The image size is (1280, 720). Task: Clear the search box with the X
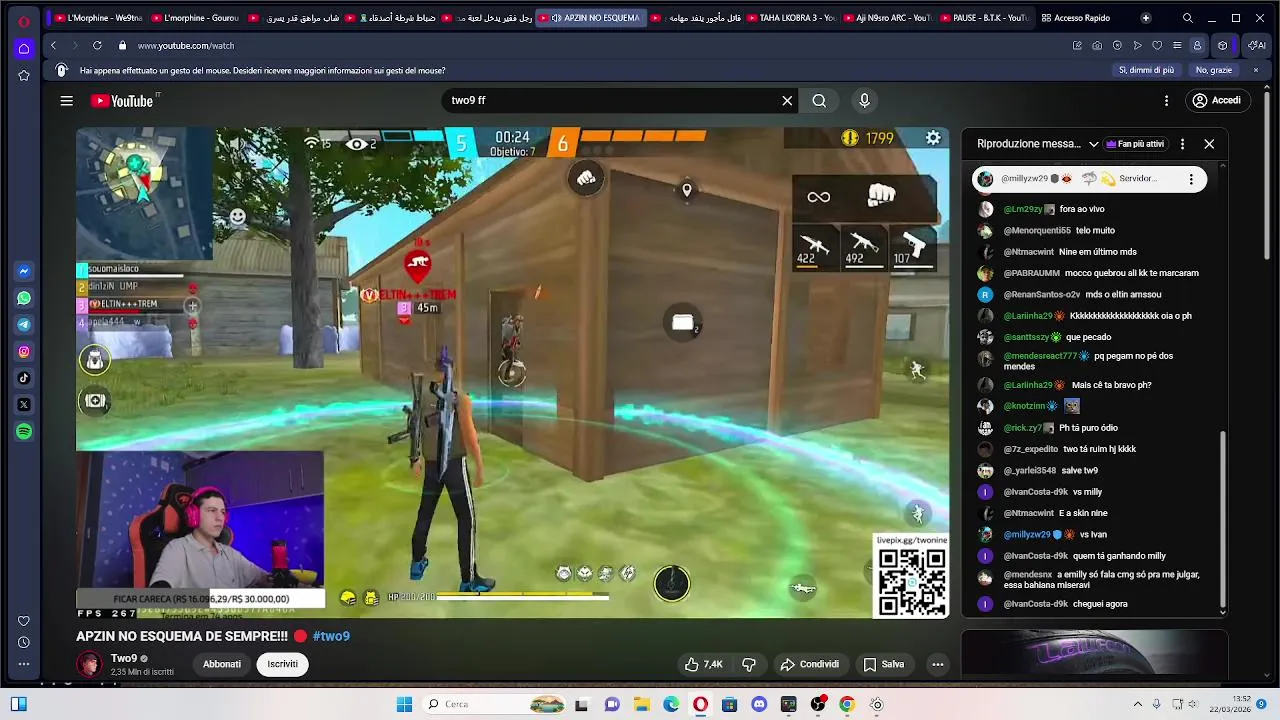(787, 101)
